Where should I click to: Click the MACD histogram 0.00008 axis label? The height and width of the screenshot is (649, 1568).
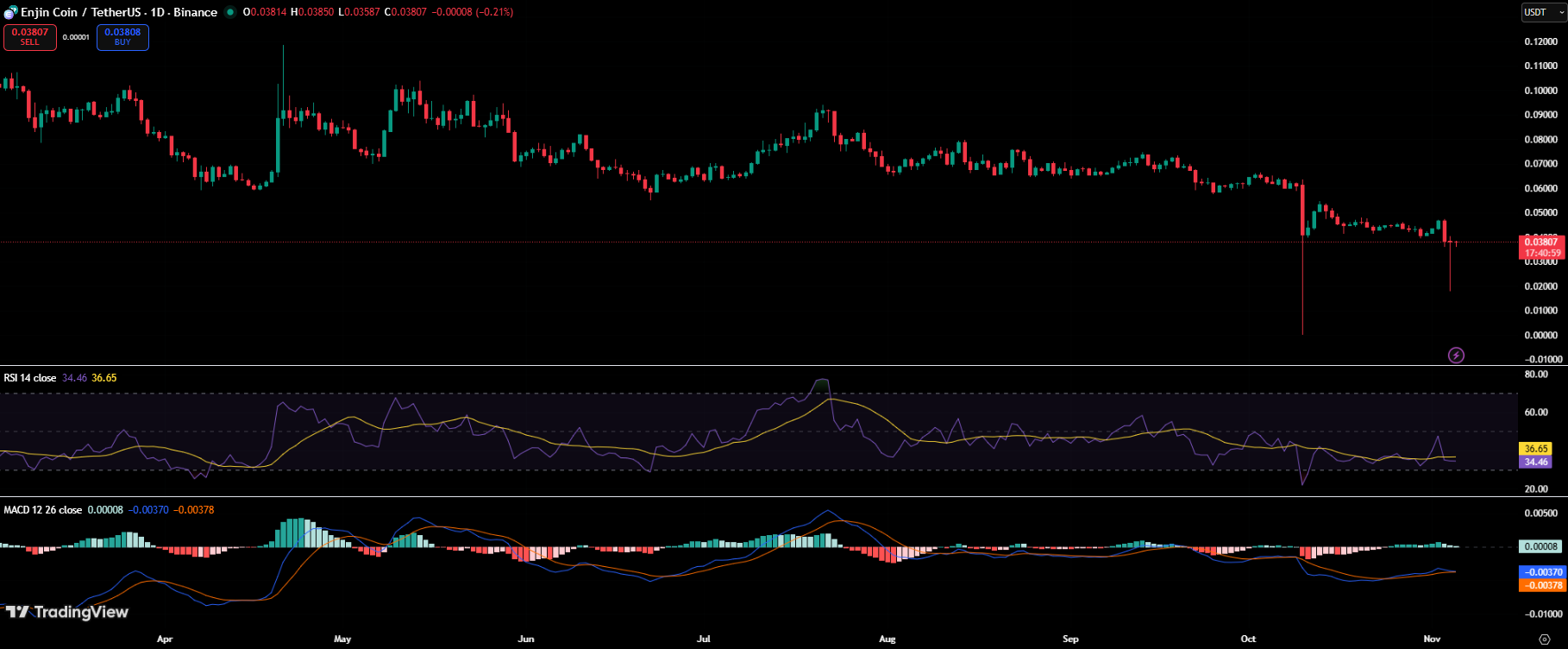pyautogui.click(x=1541, y=546)
